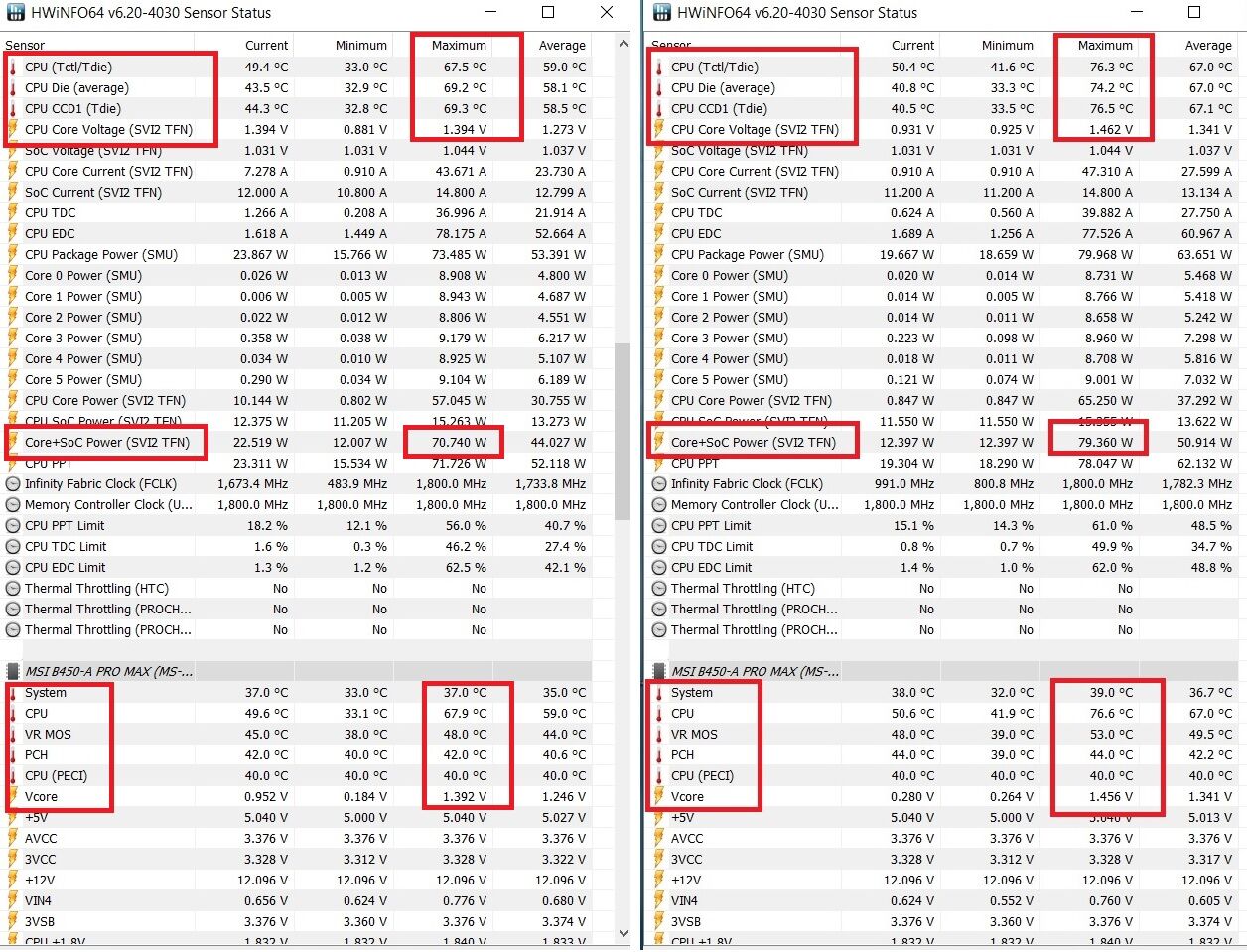Screen dimensions: 1247x952
Task: Maximize the left HWiNFO64 window
Action: [x=548, y=13]
